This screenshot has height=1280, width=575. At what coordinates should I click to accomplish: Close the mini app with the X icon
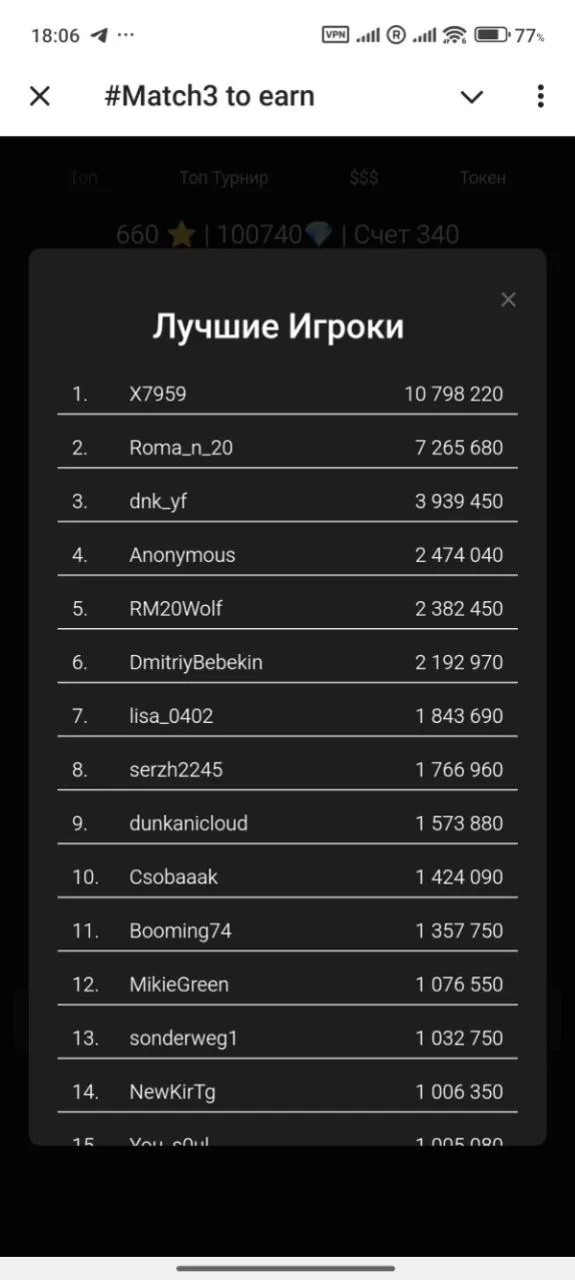click(39, 96)
